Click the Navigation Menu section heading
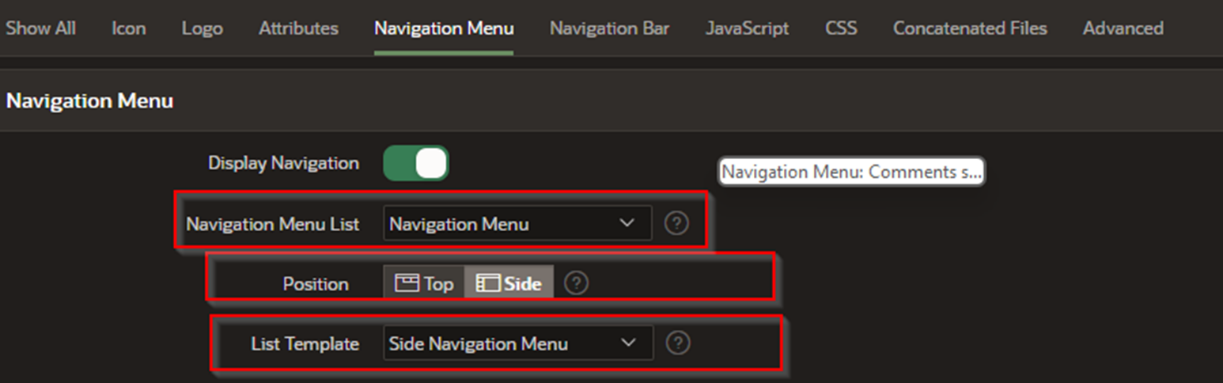This screenshot has width=1223, height=383. 90,101
